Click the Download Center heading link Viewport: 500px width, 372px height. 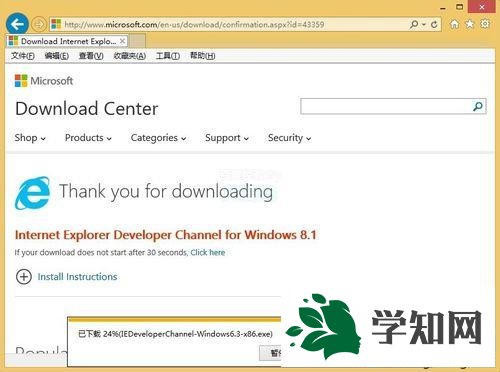pos(87,109)
